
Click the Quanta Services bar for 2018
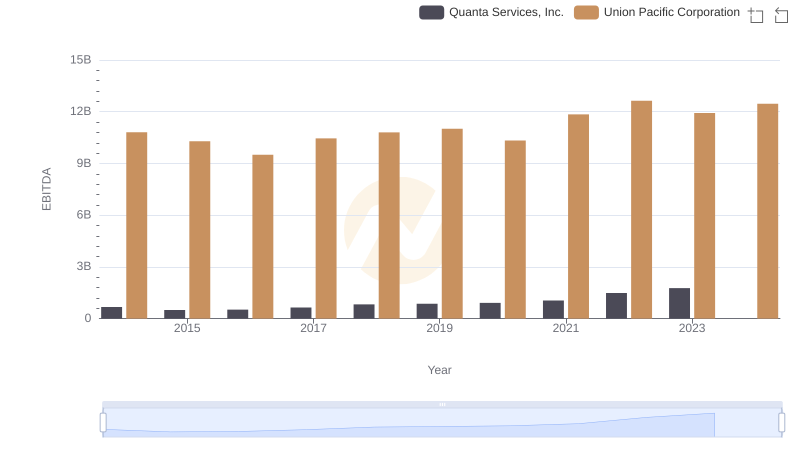click(364, 312)
